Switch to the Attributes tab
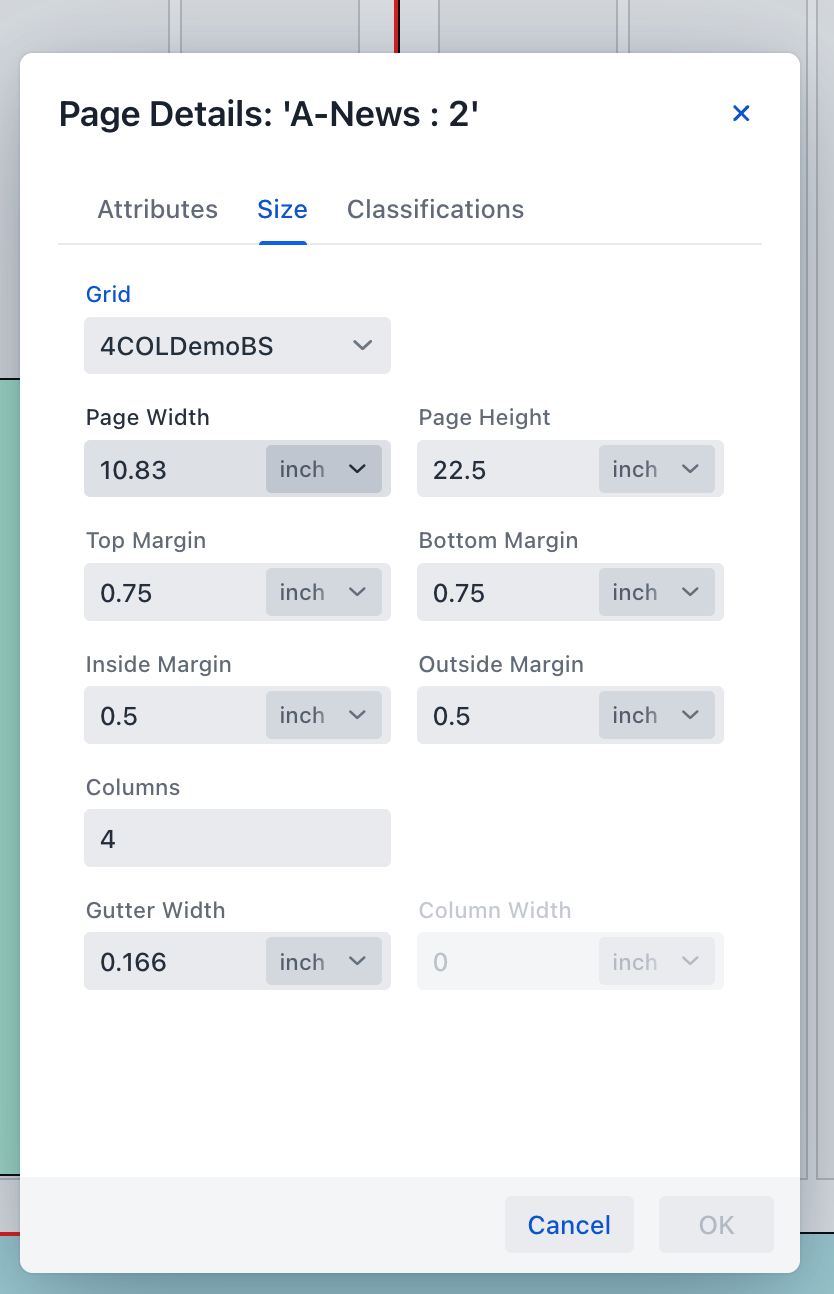The image size is (834, 1294). pos(157,209)
